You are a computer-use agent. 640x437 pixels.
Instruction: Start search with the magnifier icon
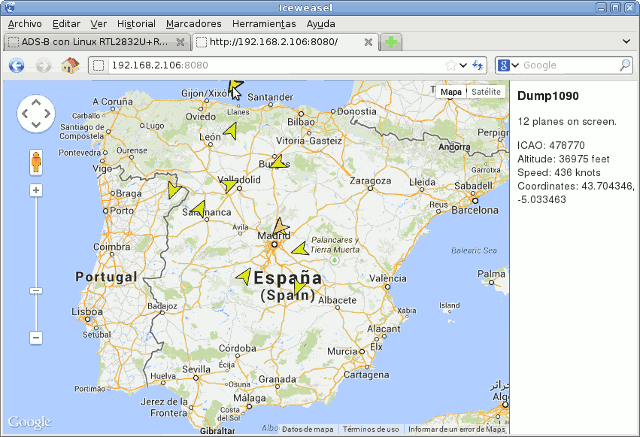coord(625,65)
